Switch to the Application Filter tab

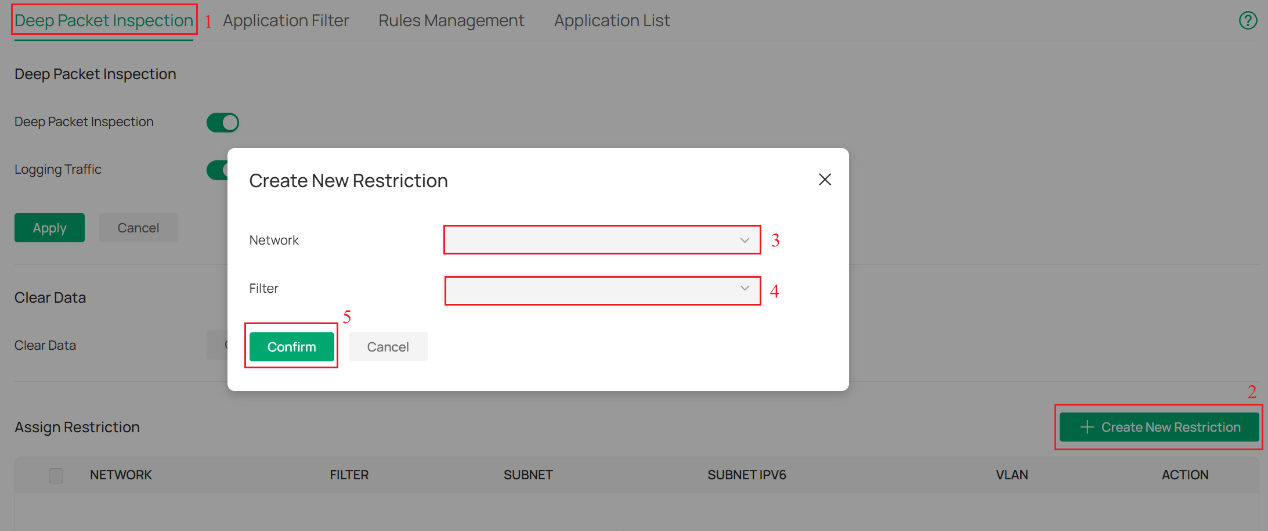[x=286, y=20]
